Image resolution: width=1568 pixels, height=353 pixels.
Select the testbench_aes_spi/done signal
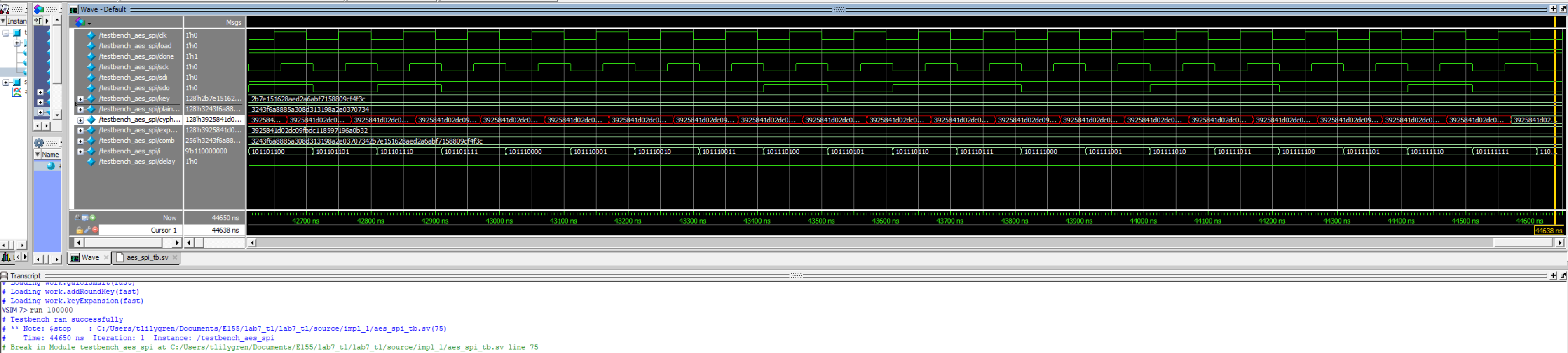pos(136,56)
